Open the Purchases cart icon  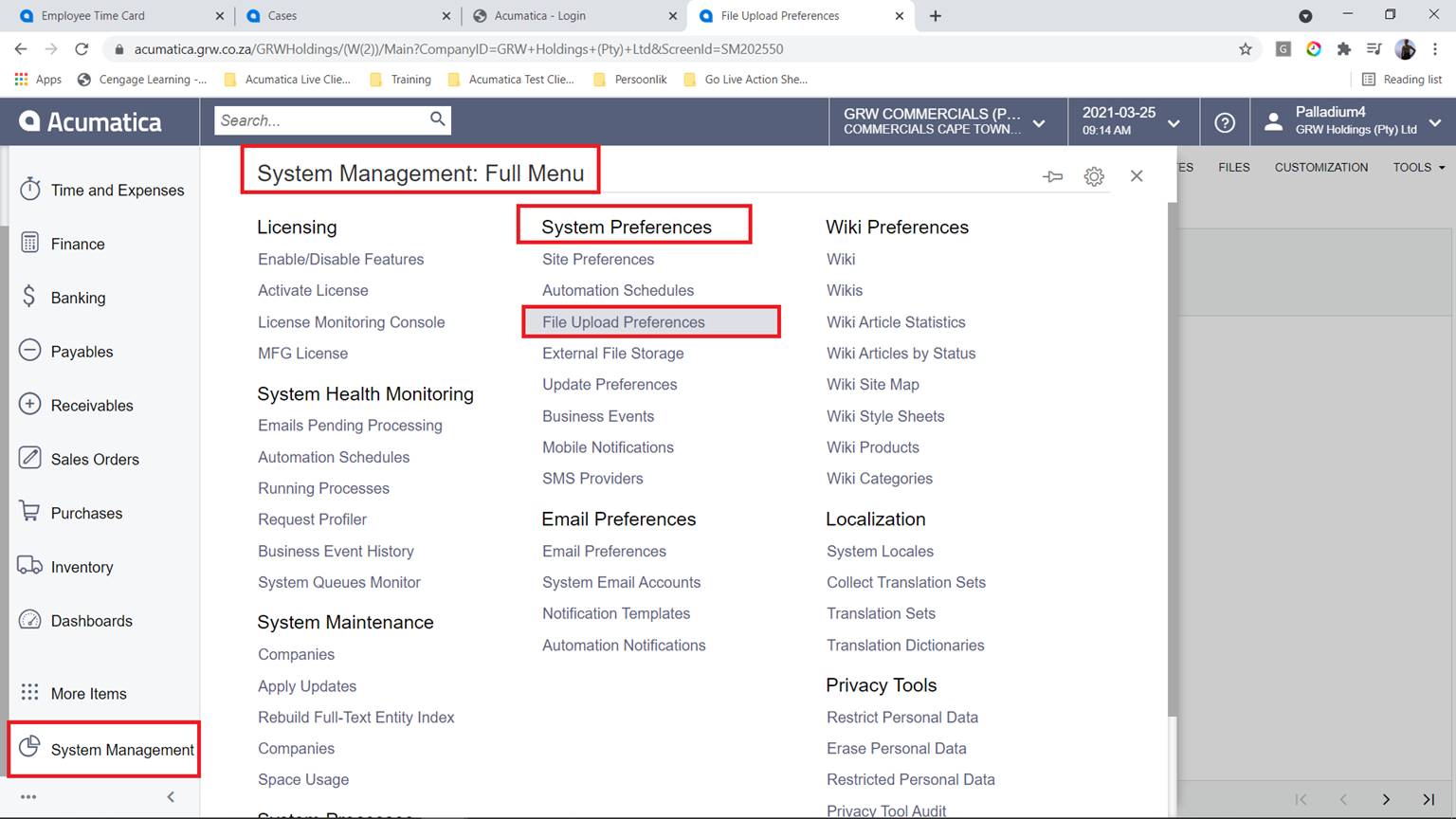(x=30, y=512)
